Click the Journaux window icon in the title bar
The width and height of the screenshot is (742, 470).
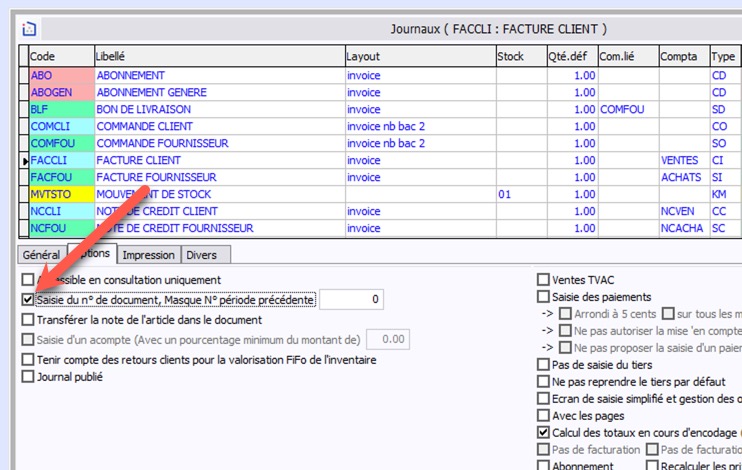tap(29, 29)
